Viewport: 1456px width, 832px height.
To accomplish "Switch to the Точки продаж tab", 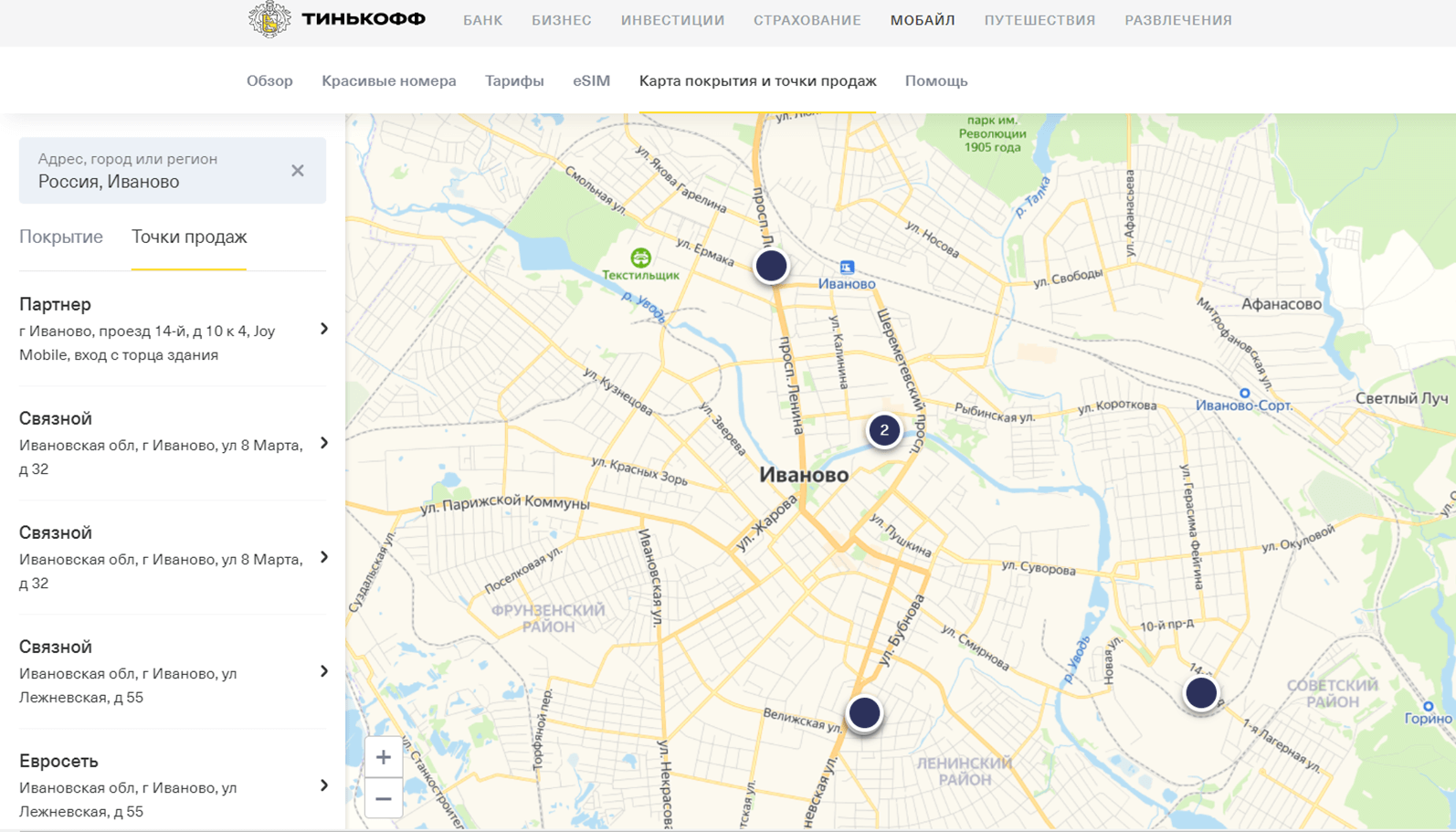I will 189,237.
